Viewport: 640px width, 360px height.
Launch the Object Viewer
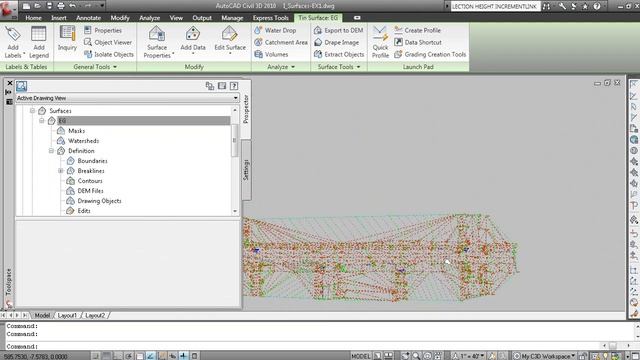click(x=108, y=42)
